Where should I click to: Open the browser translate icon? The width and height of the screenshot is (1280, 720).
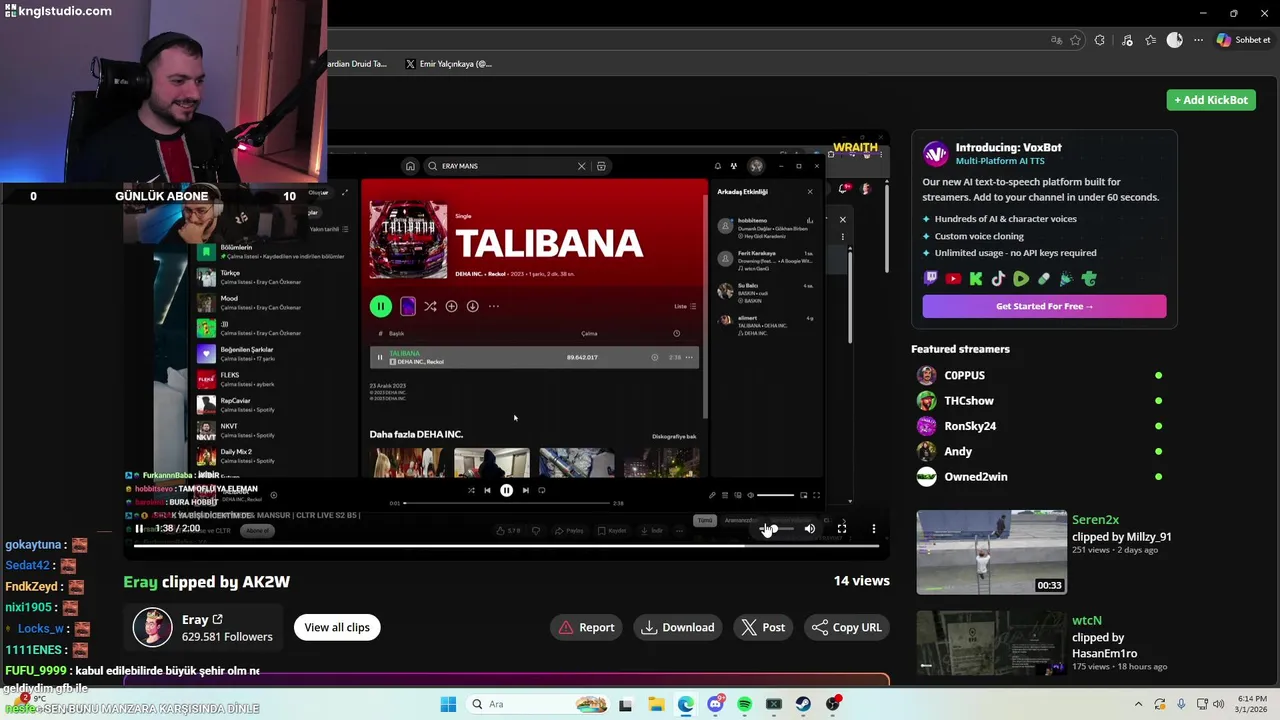(1056, 40)
